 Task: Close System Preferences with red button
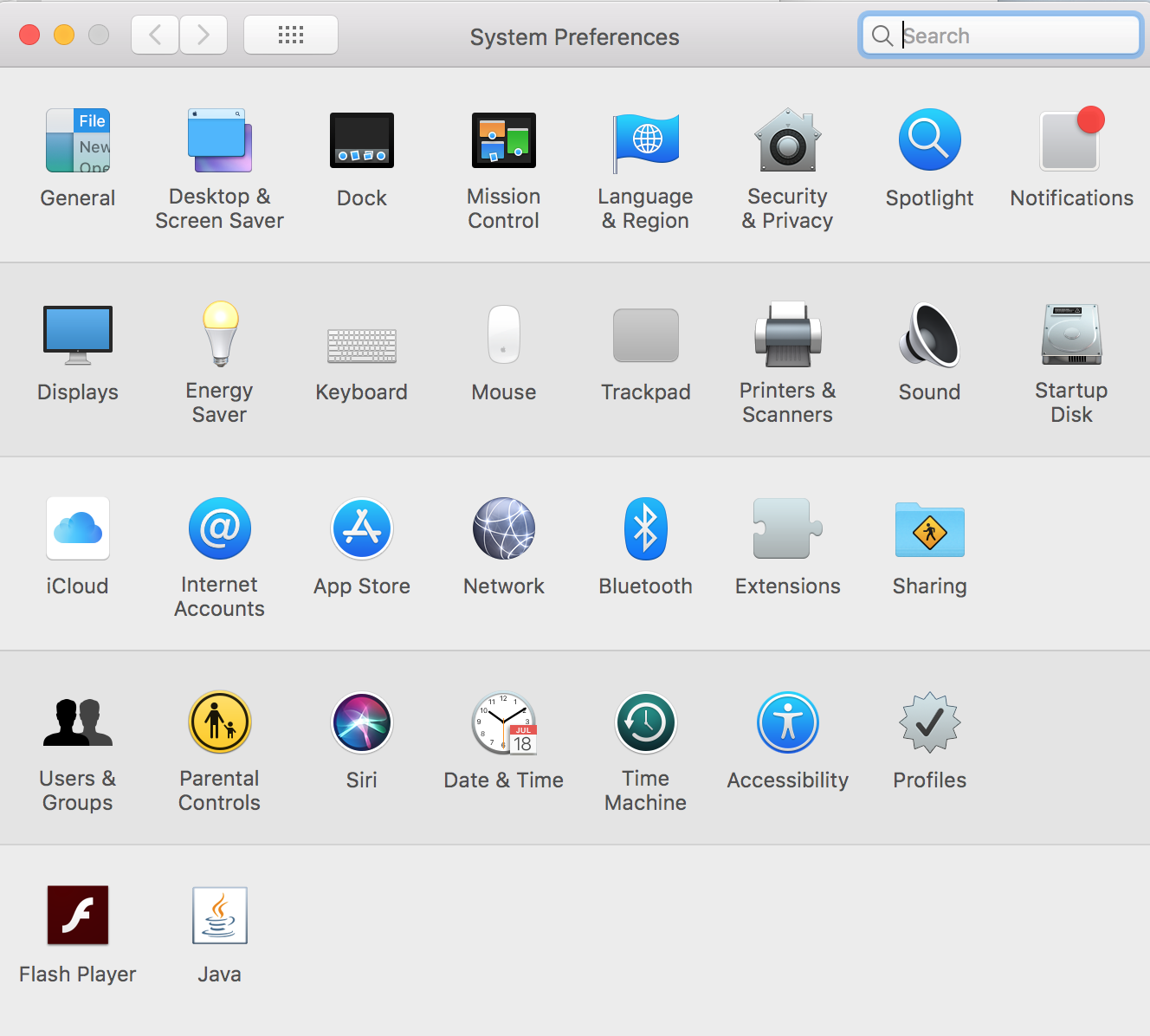[29, 35]
